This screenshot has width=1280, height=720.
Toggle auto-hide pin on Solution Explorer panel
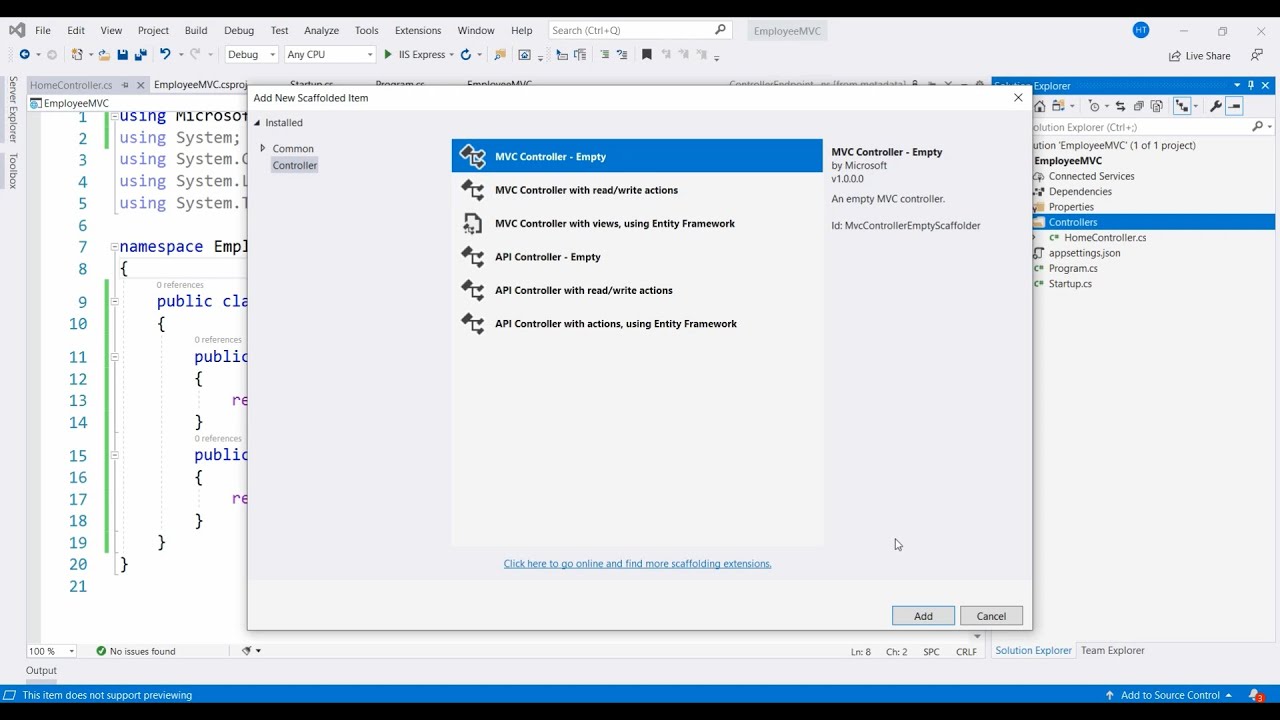pyautogui.click(x=1251, y=85)
